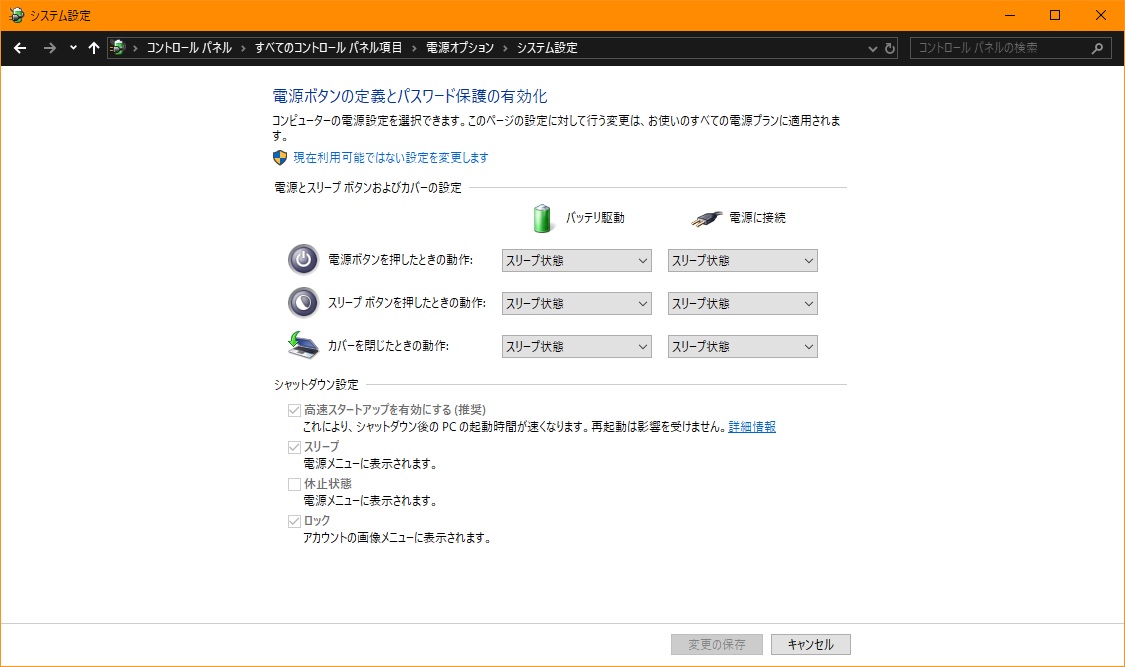
Task: Open chevron after コントロール パネル breadcrumb
Action: 243,48
